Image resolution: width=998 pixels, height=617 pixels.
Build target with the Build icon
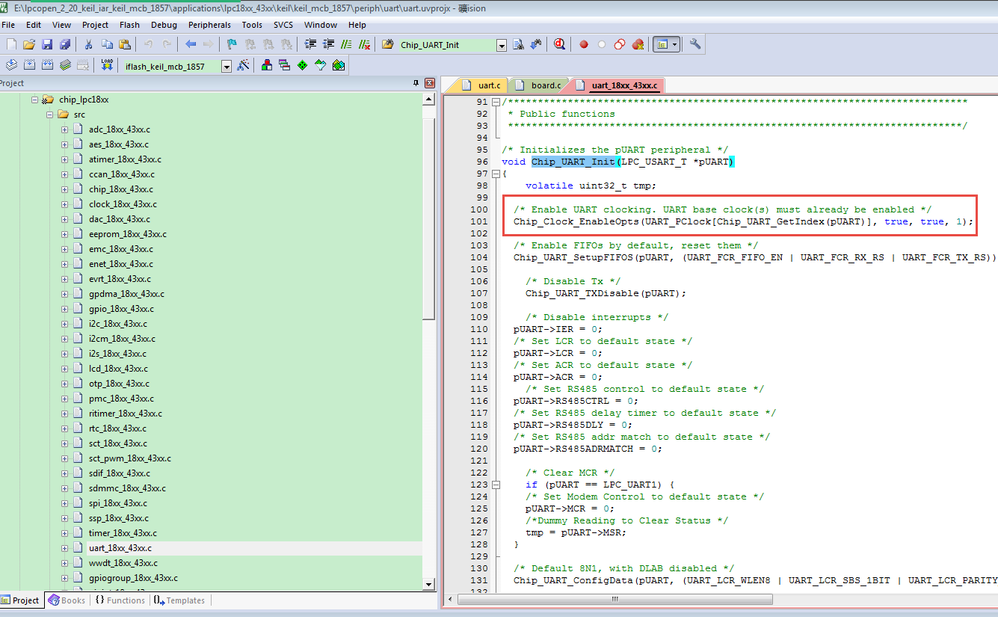point(29,66)
